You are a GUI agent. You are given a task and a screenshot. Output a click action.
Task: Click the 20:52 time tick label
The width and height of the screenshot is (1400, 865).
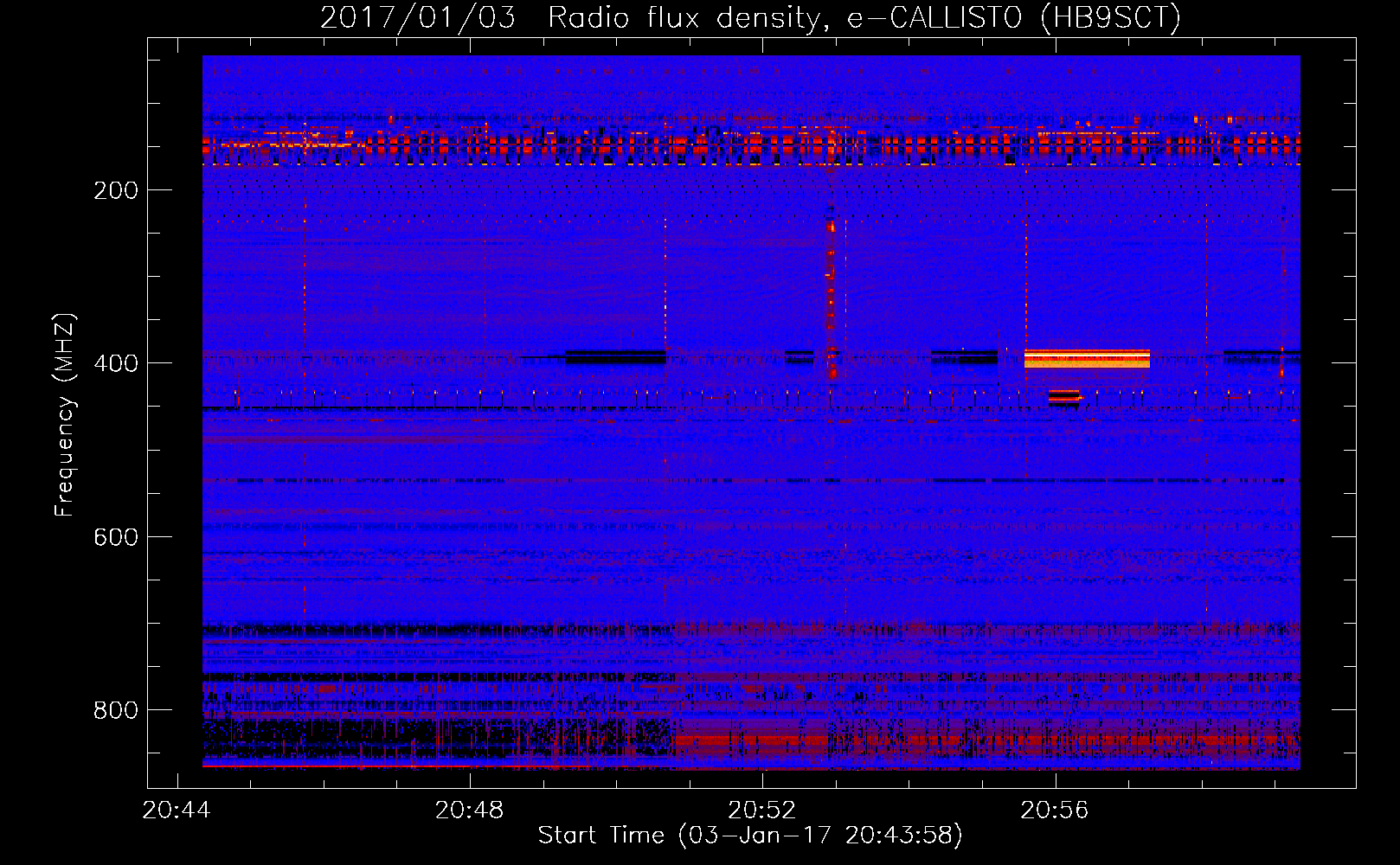pyautogui.click(x=762, y=811)
